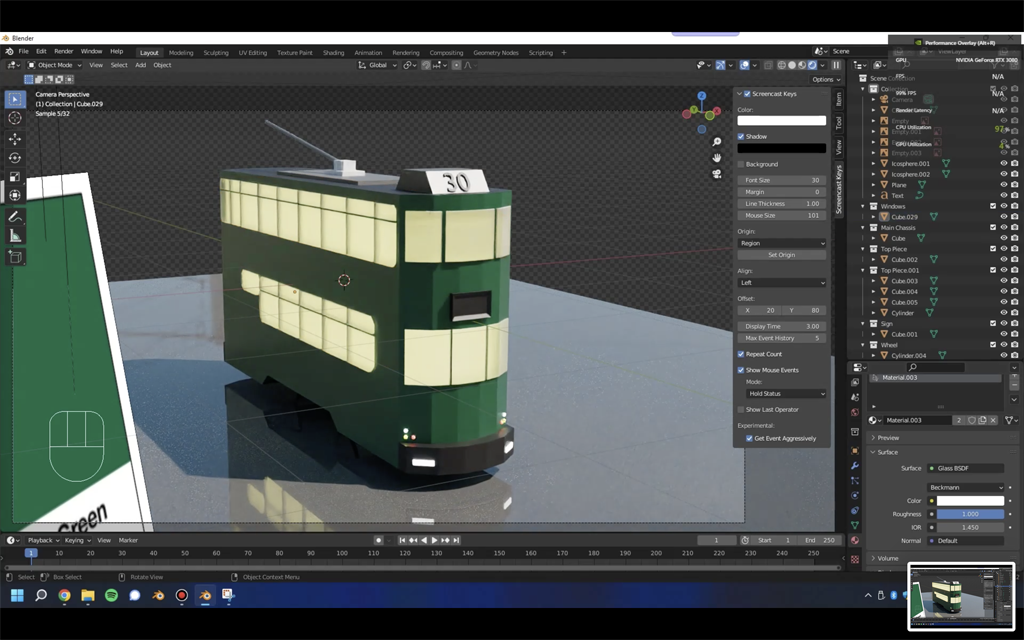Select the Annotate pencil tool
Screen dimensions: 1024x640
(15, 217)
